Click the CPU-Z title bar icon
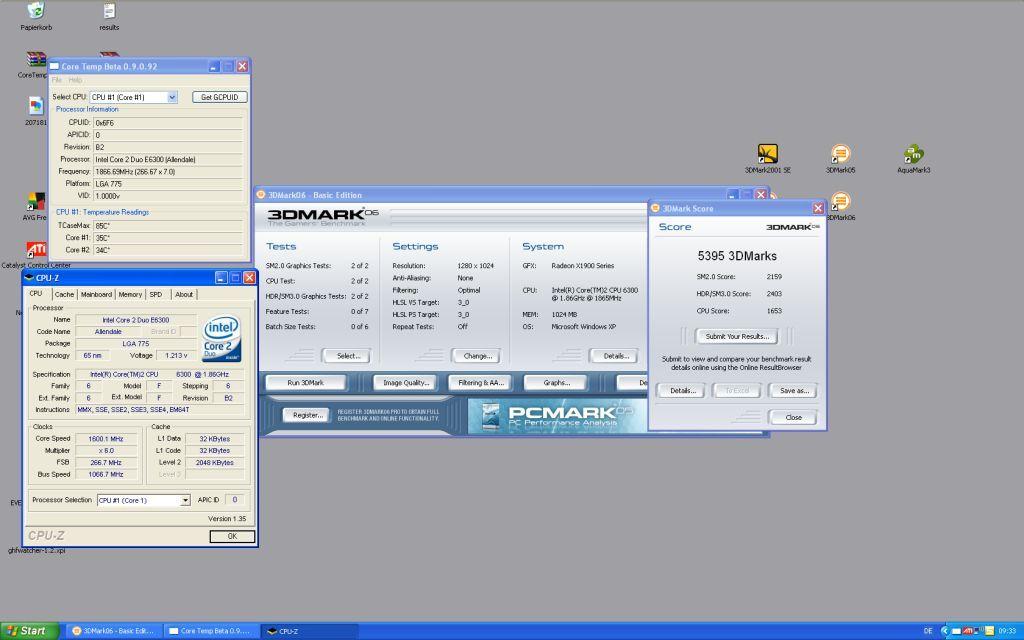The image size is (1024, 640). click(x=29, y=278)
